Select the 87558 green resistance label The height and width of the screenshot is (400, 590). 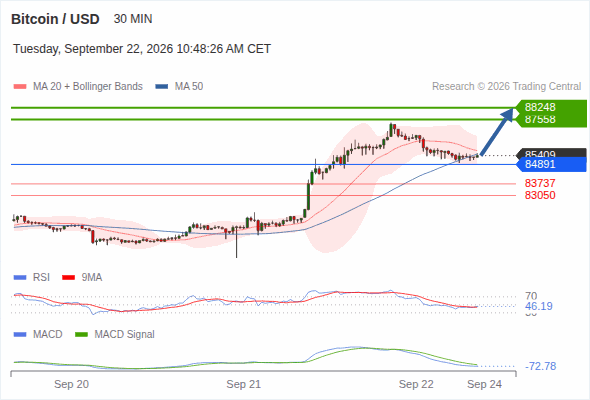tap(540, 120)
